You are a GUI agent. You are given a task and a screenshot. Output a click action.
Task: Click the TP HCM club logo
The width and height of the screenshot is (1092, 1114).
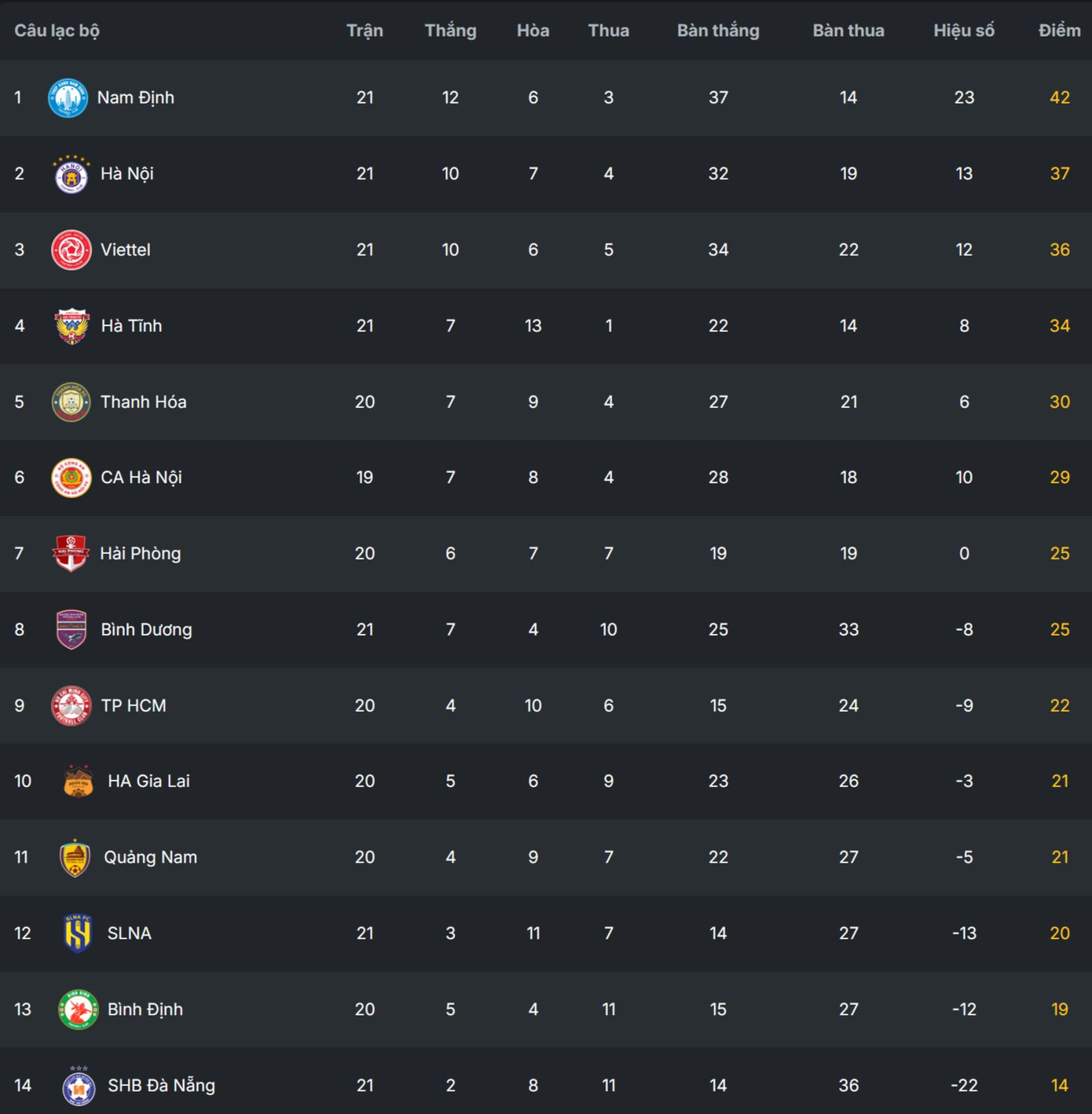click(x=71, y=705)
